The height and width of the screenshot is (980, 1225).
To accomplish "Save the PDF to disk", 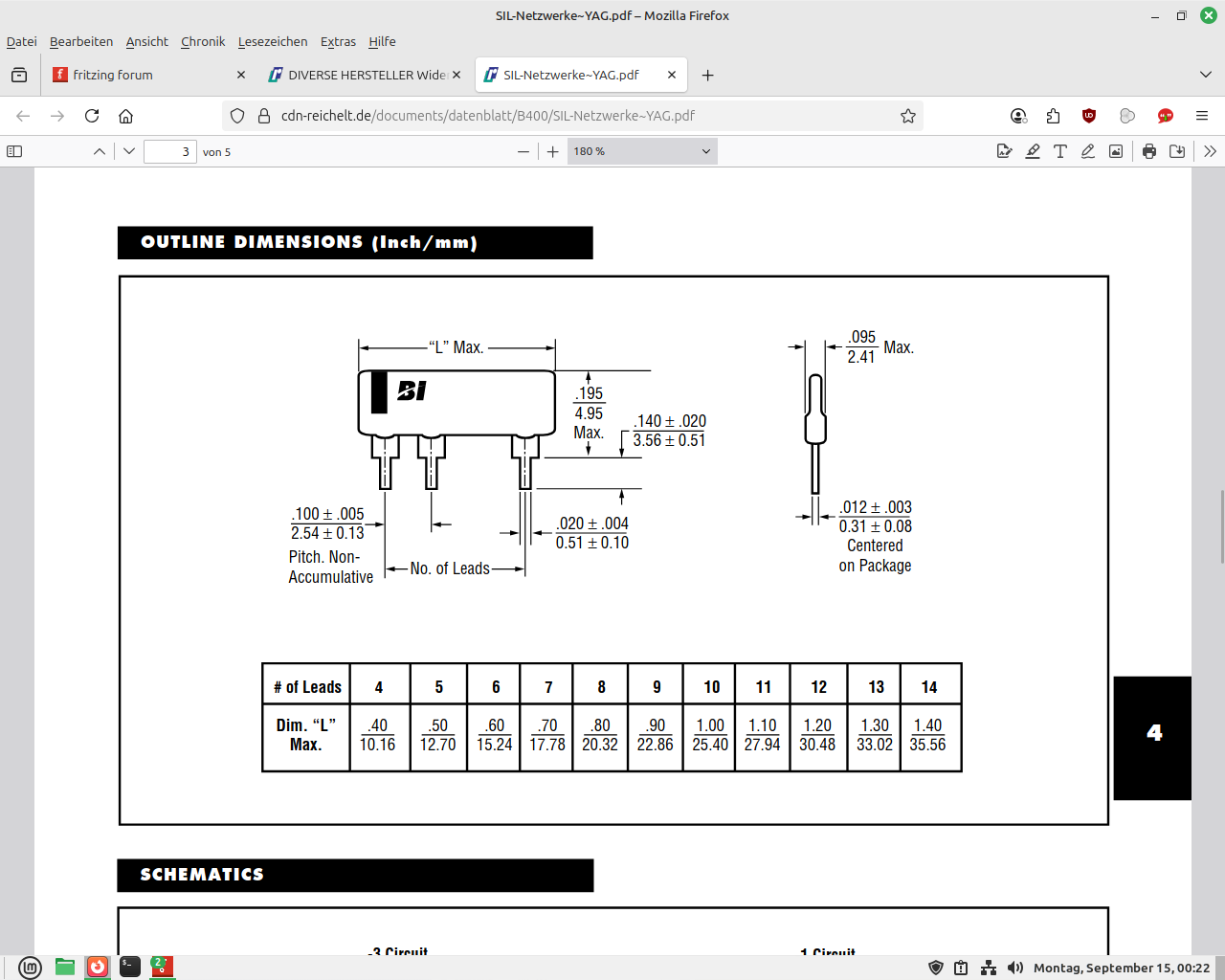I will point(1177,151).
